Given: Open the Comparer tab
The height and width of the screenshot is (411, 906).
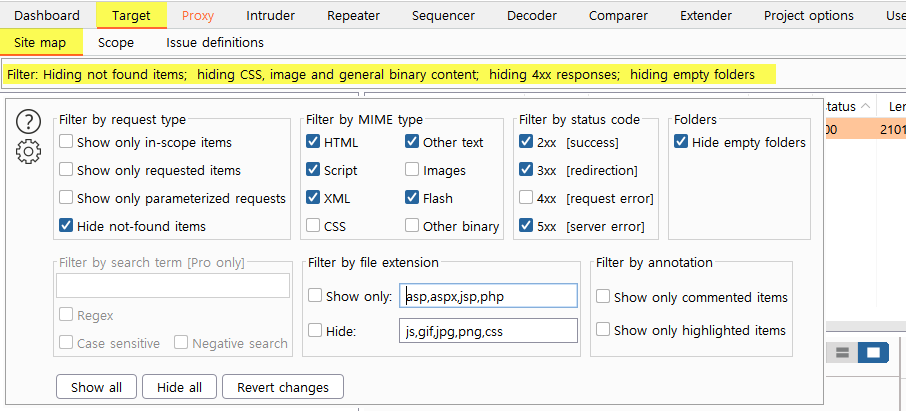Looking at the screenshot, I should pyautogui.click(x=618, y=16).
